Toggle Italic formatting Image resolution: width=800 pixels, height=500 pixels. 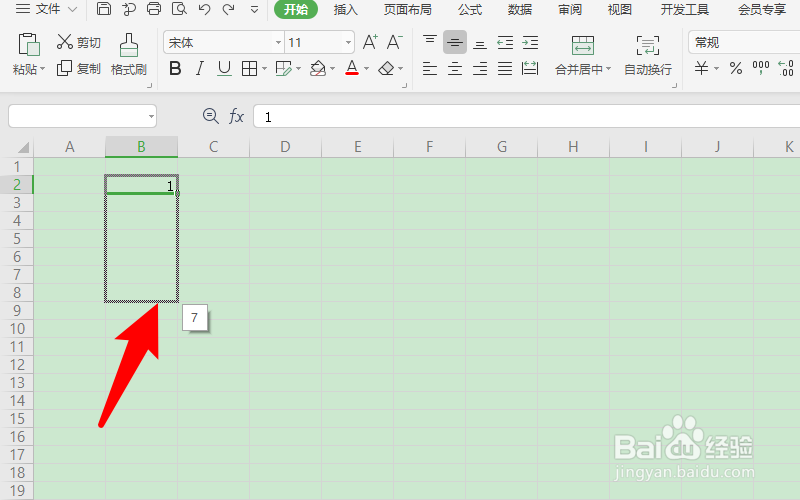click(x=199, y=68)
